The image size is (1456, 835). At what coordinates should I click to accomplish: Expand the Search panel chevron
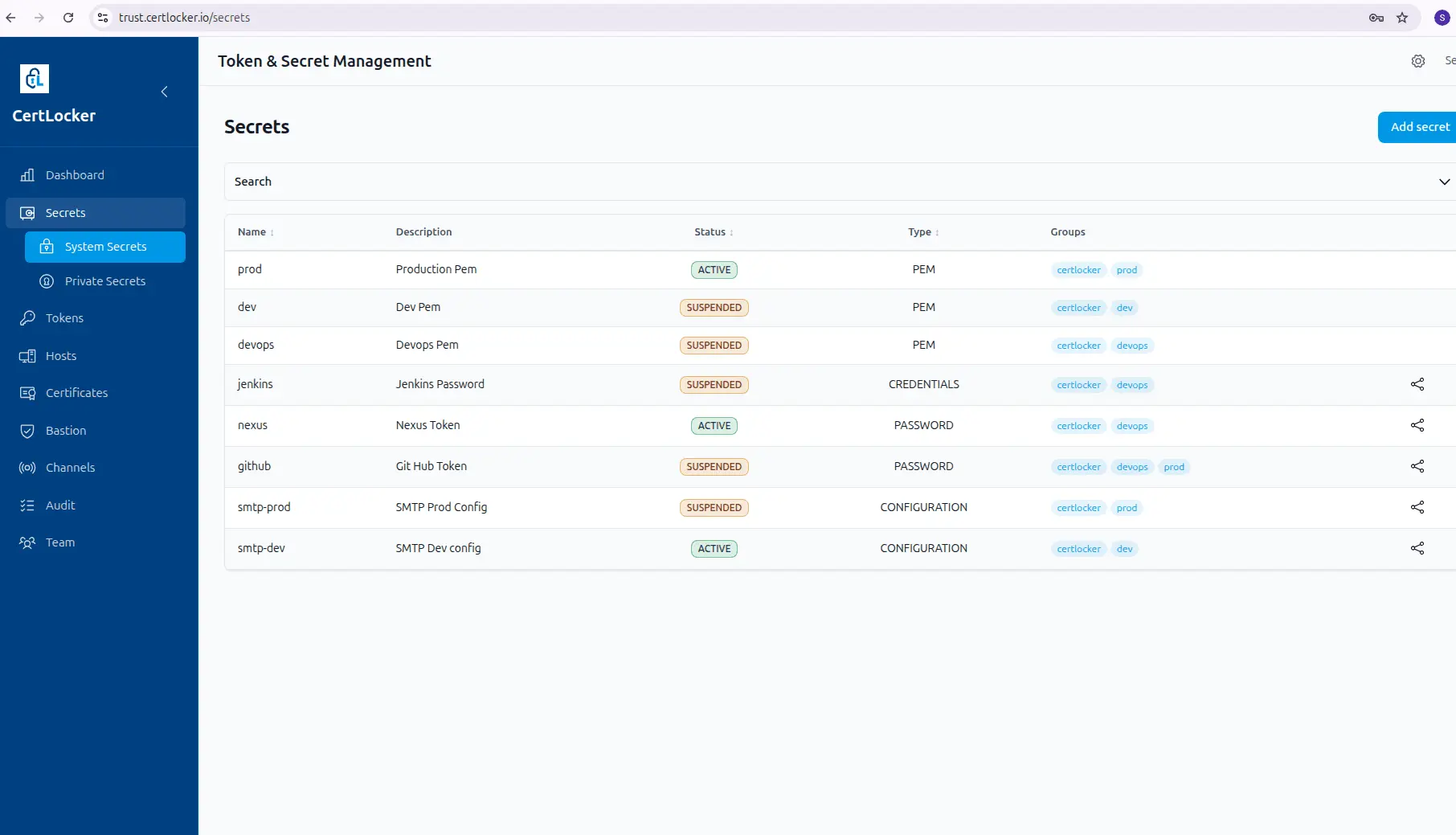pyautogui.click(x=1444, y=182)
